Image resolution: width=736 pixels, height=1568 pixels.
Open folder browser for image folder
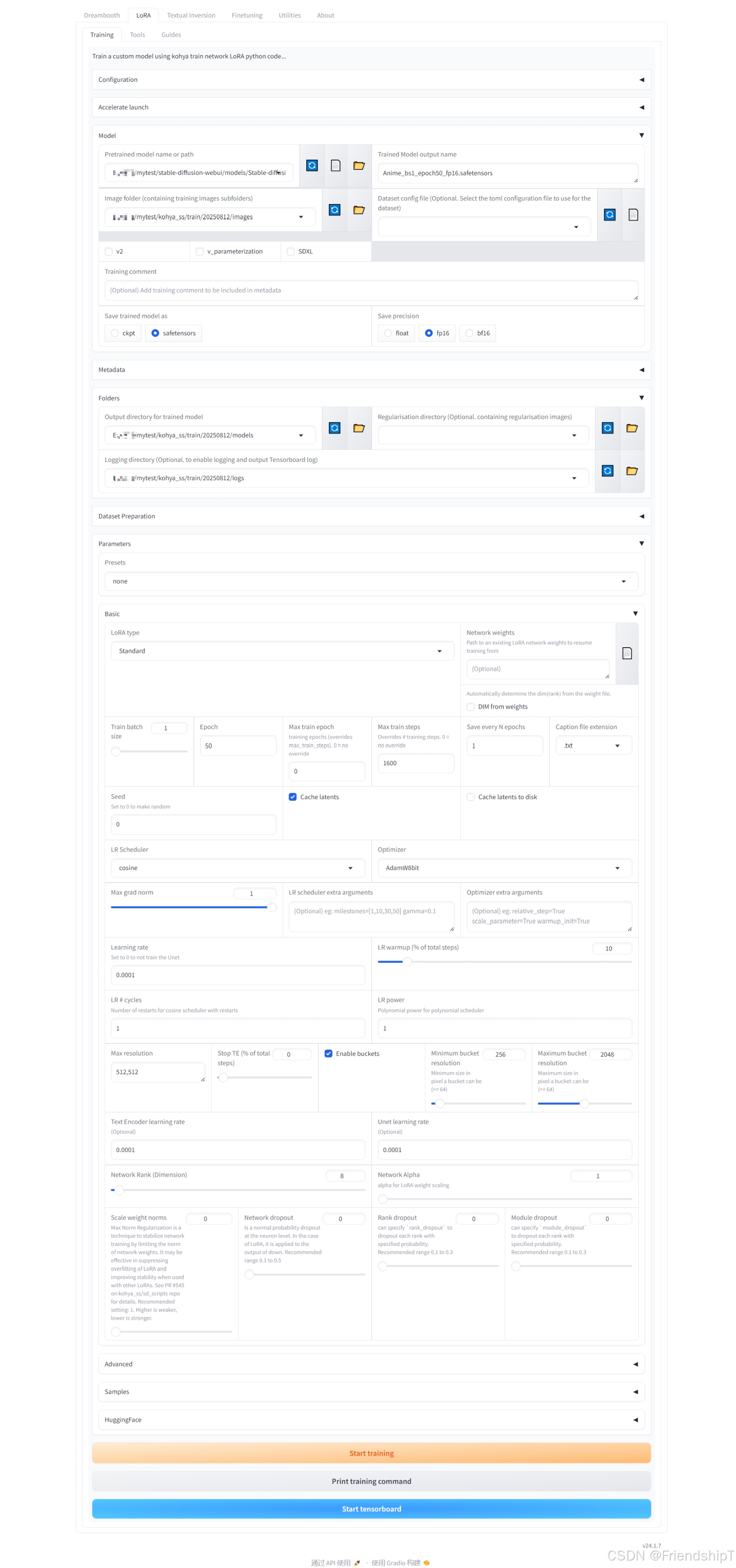pyautogui.click(x=359, y=209)
